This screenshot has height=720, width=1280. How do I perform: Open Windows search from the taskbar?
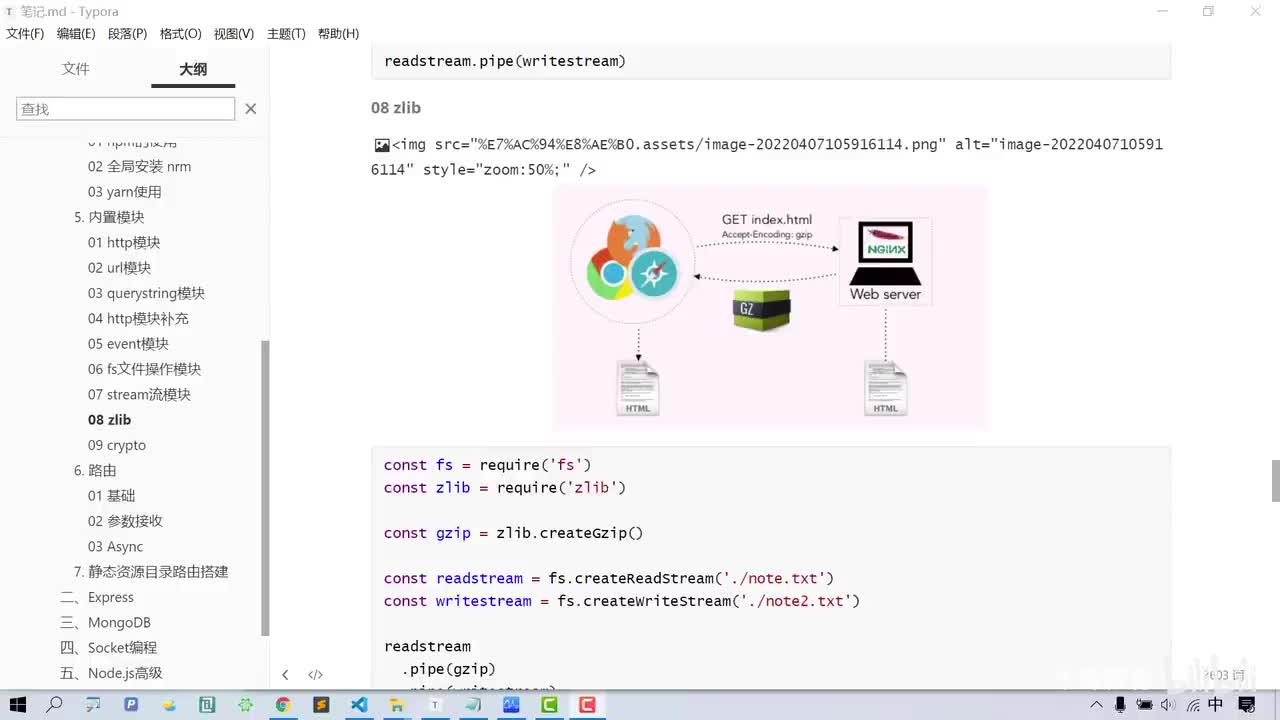coord(54,705)
